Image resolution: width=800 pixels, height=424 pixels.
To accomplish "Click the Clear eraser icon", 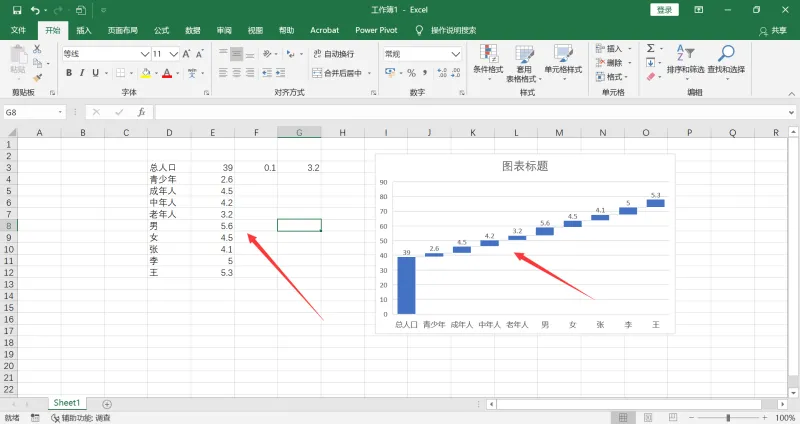I will pyautogui.click(x=651, y=77).
